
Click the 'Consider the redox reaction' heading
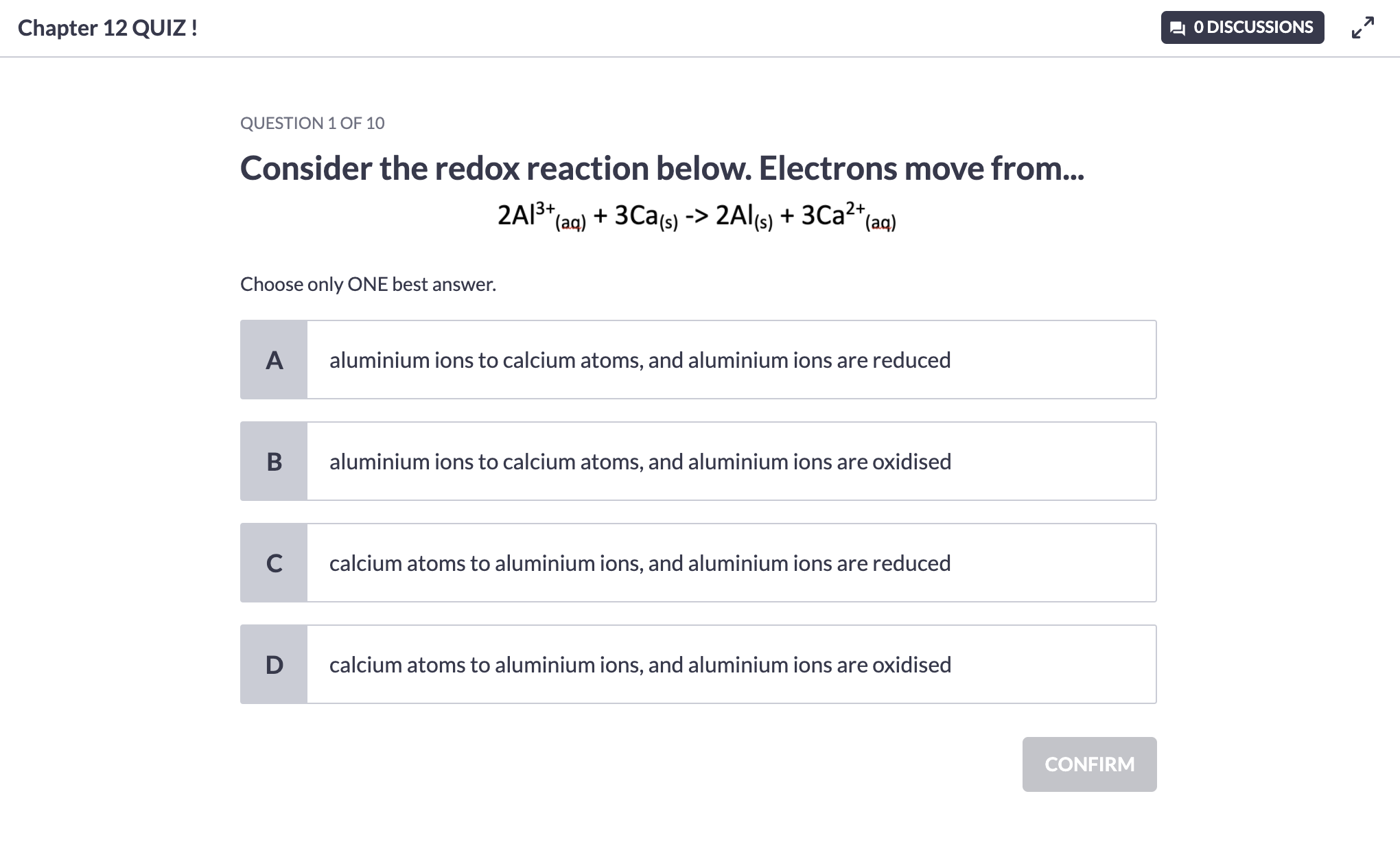[x=662, y=168]
